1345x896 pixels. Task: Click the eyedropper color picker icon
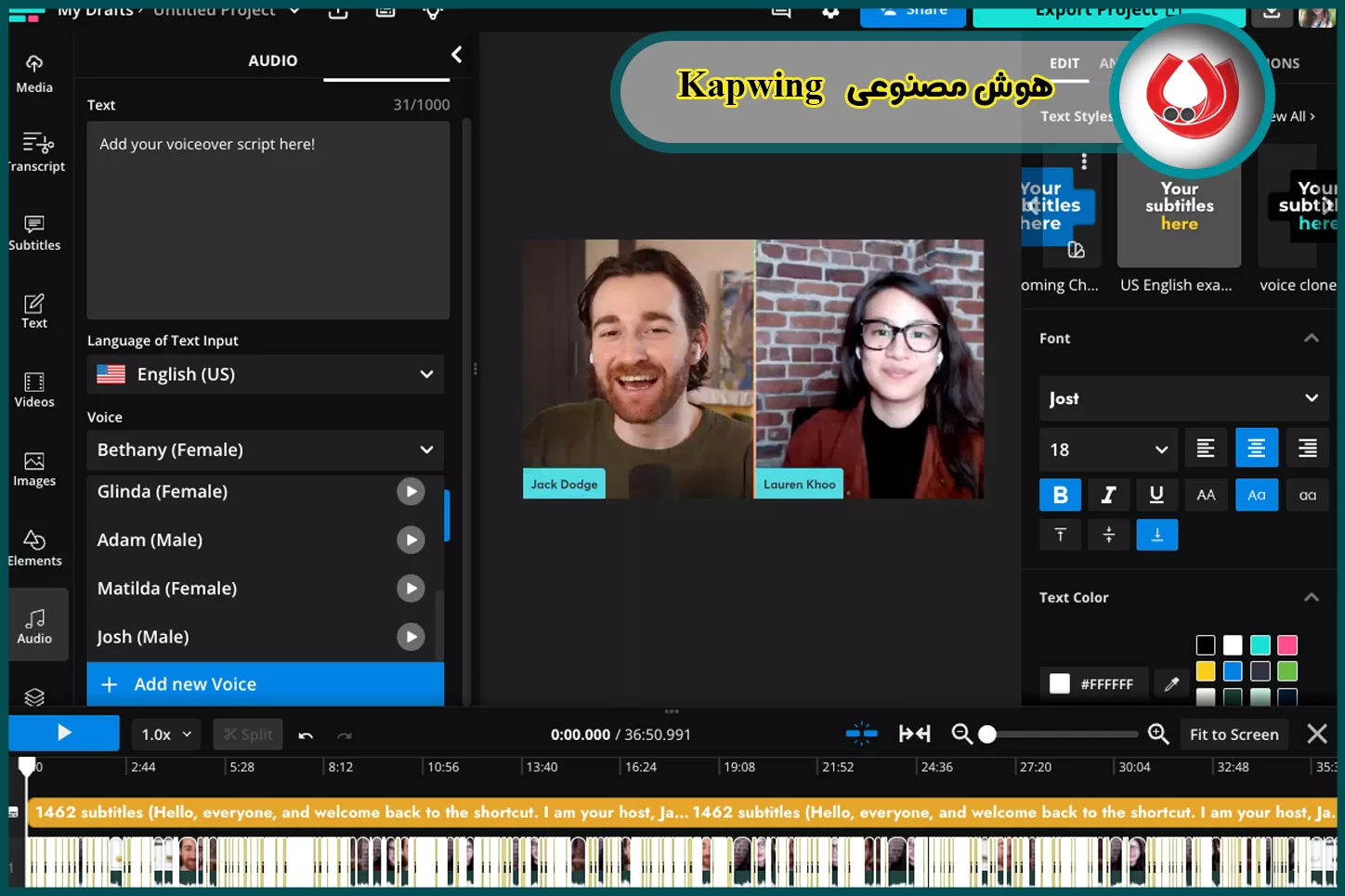coord(1171,684)
